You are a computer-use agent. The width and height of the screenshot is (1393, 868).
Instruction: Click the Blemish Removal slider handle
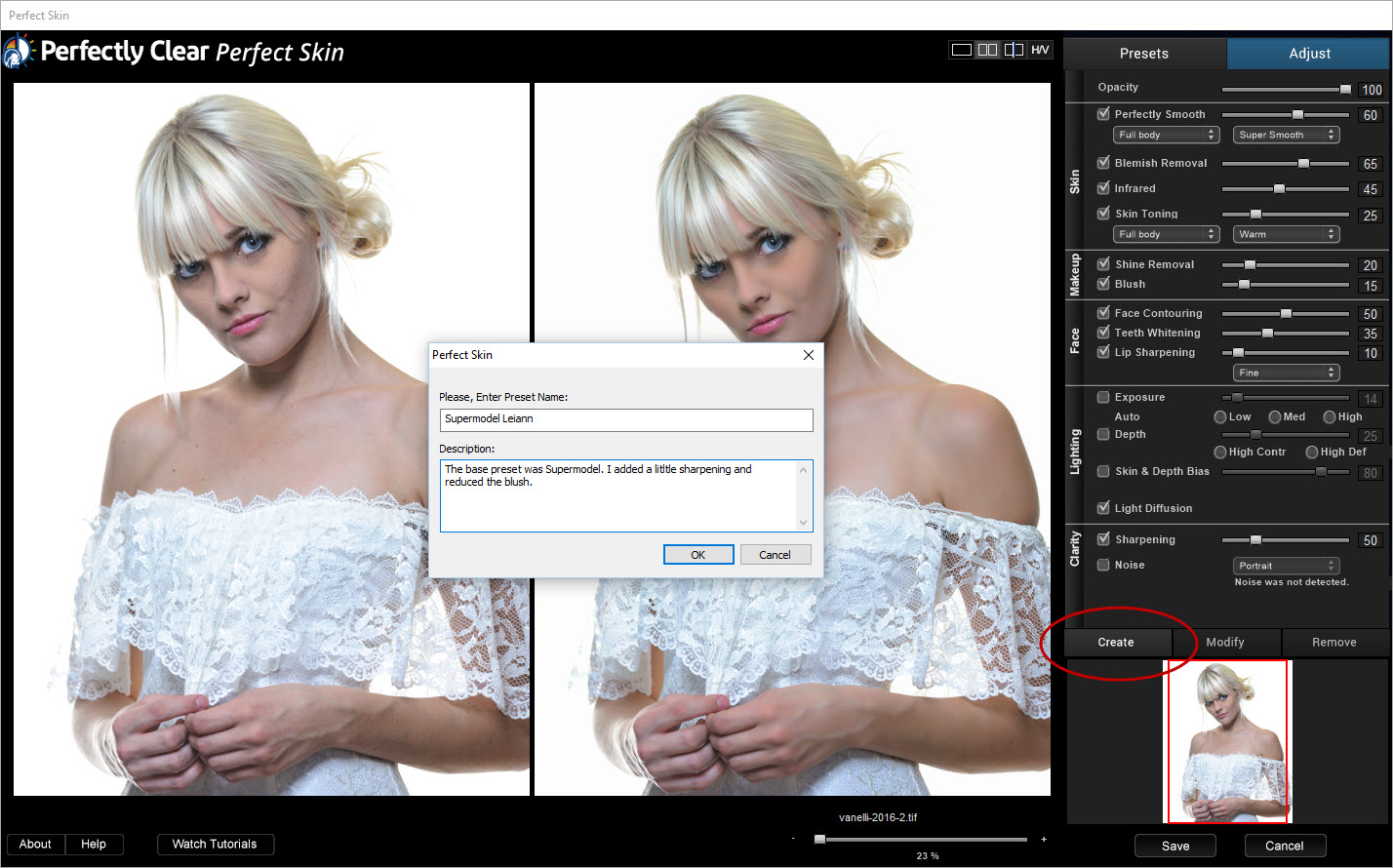pyautogui.click(x=1303, y=163)
